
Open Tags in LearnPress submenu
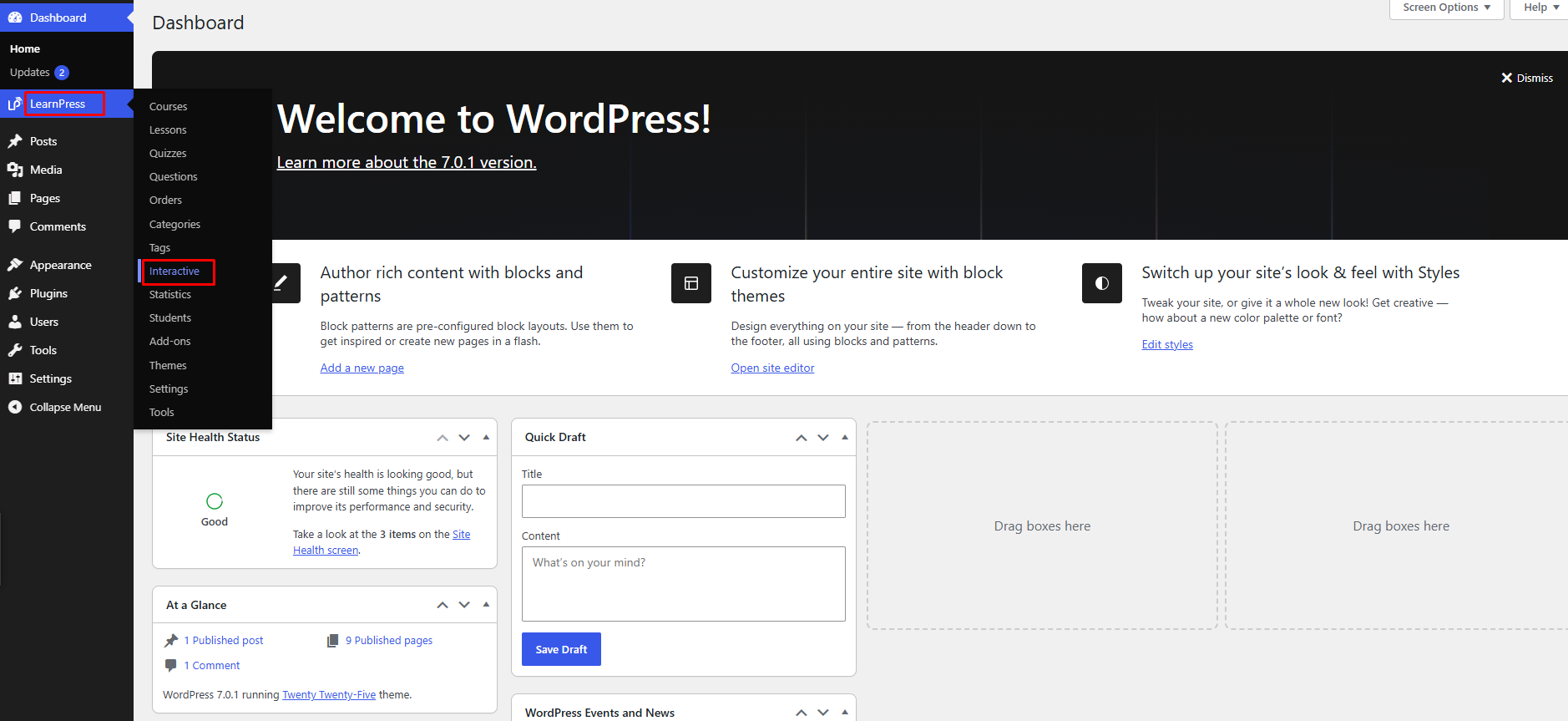point(160,248)
